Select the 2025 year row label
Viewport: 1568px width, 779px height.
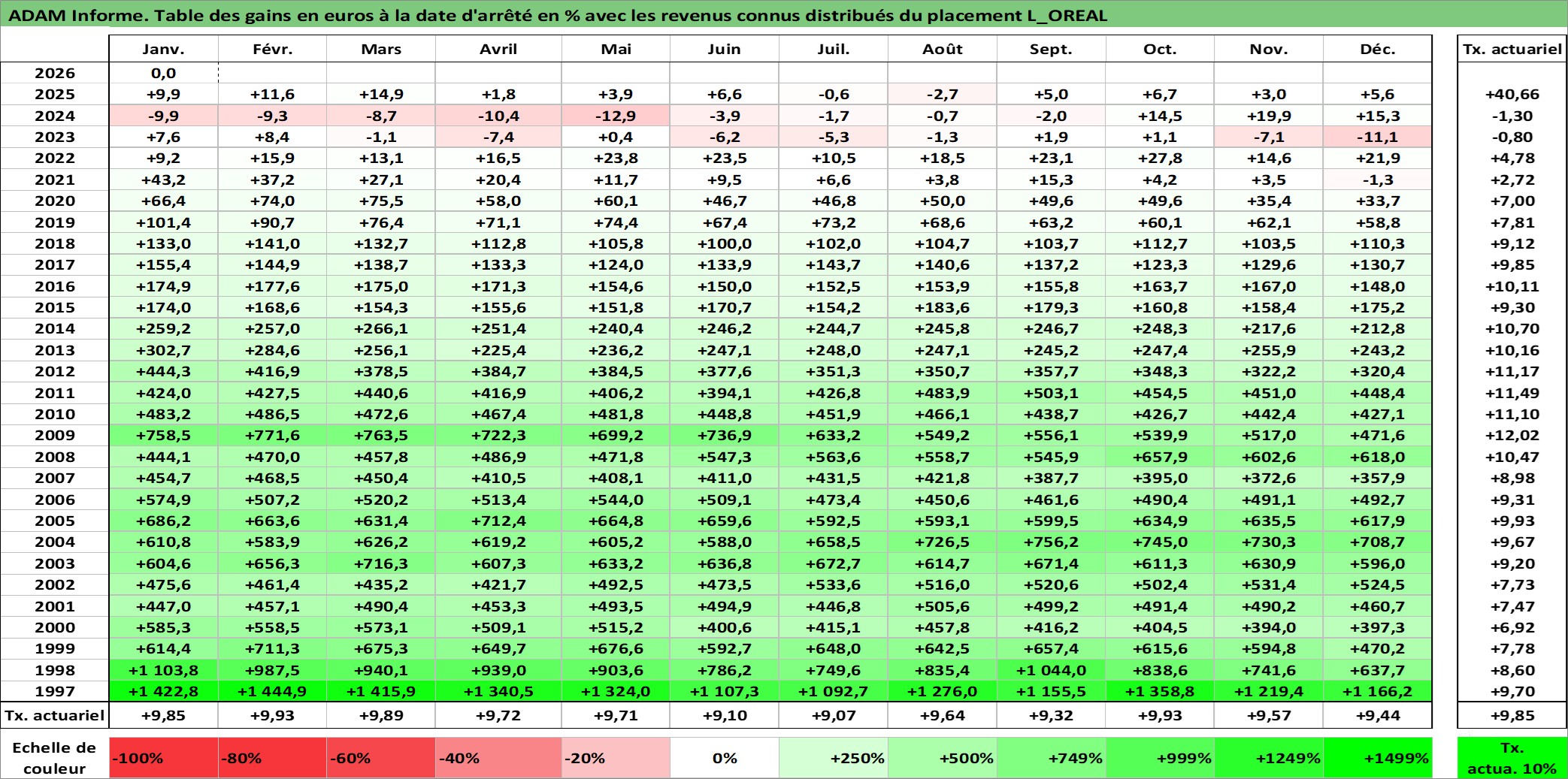[55, 94]
